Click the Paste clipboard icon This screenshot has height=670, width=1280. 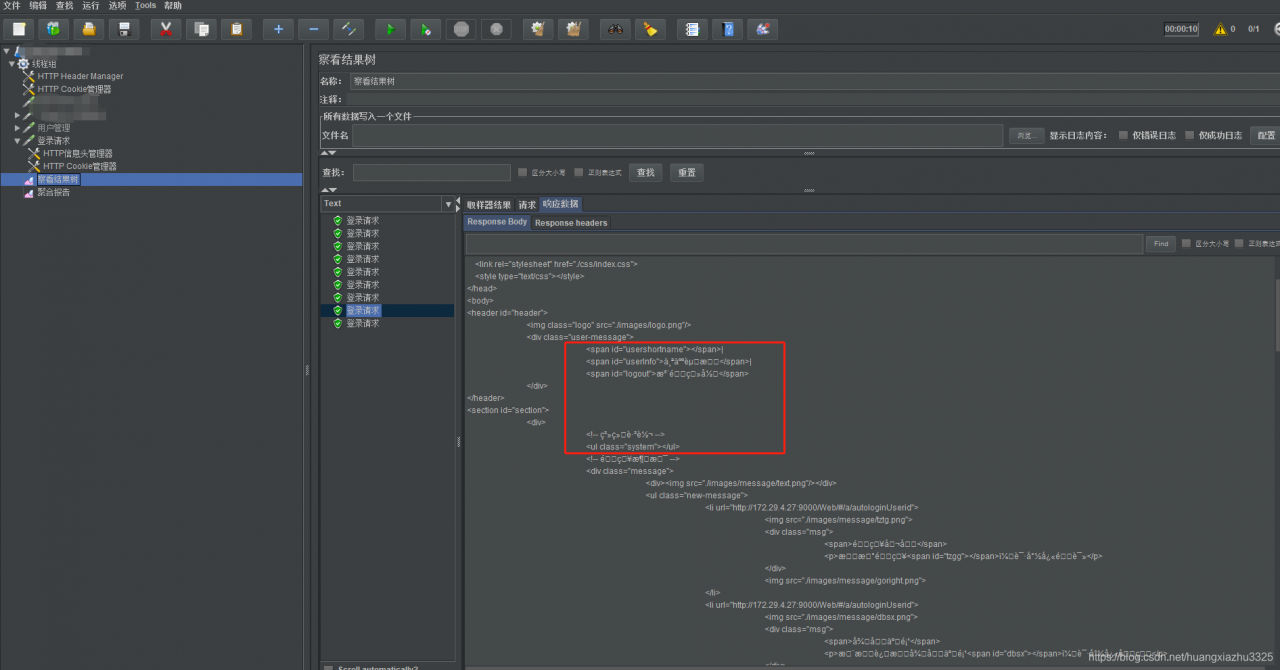pos(236,29)
